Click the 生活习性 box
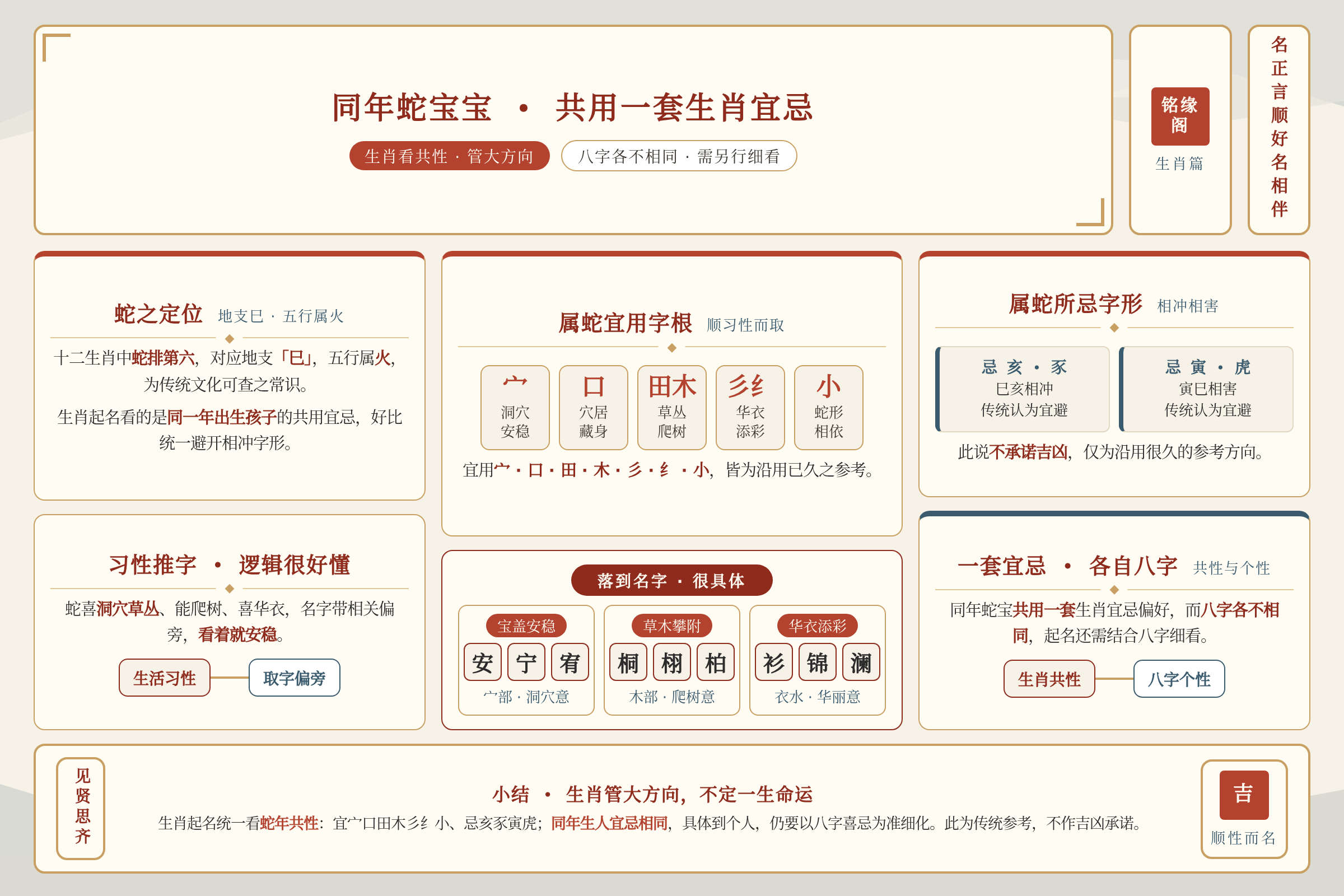This screenshot has width=1344, height=896. [165, 678]
